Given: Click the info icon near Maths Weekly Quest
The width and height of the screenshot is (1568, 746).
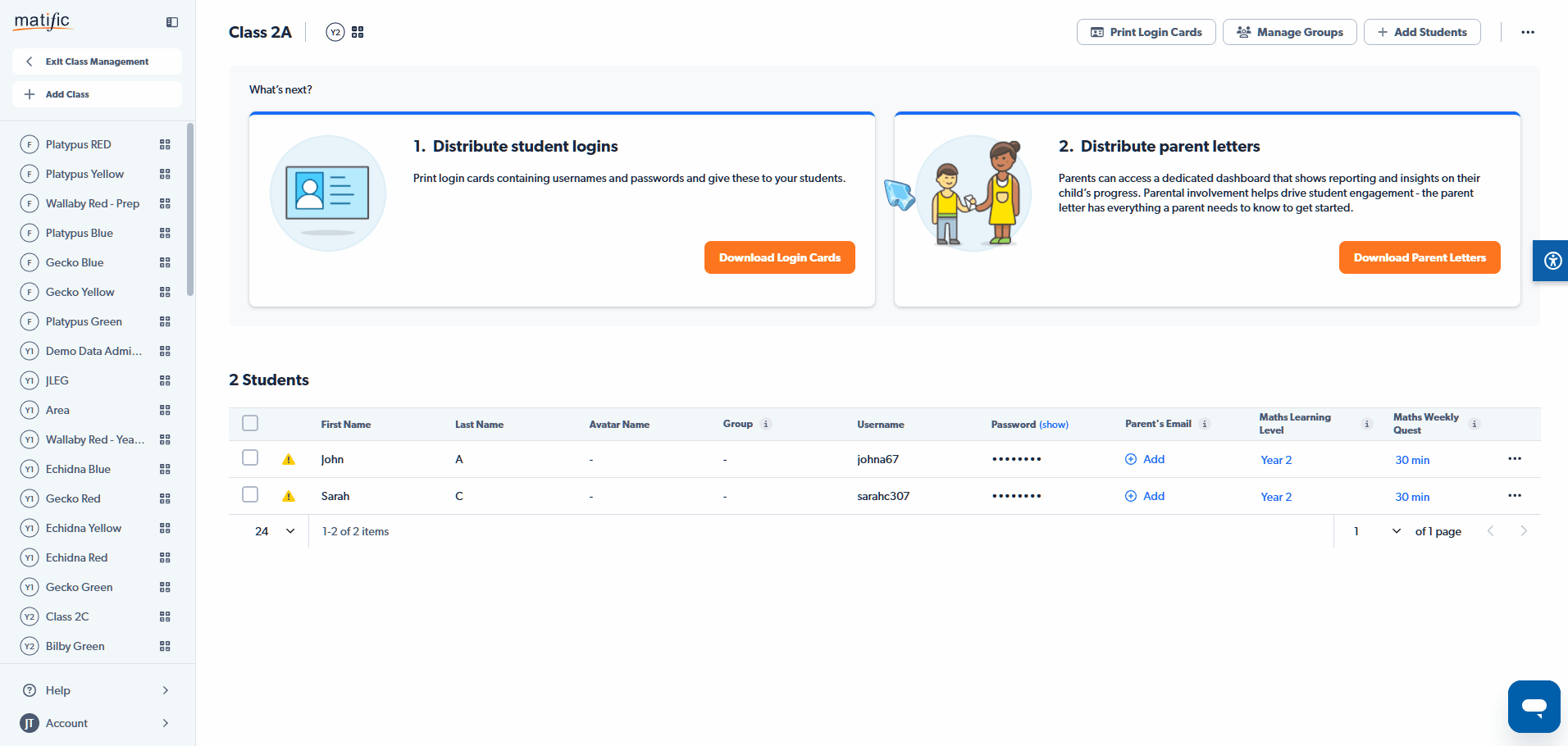Looking at the screenshot, I should click(x=1475, y=424).
